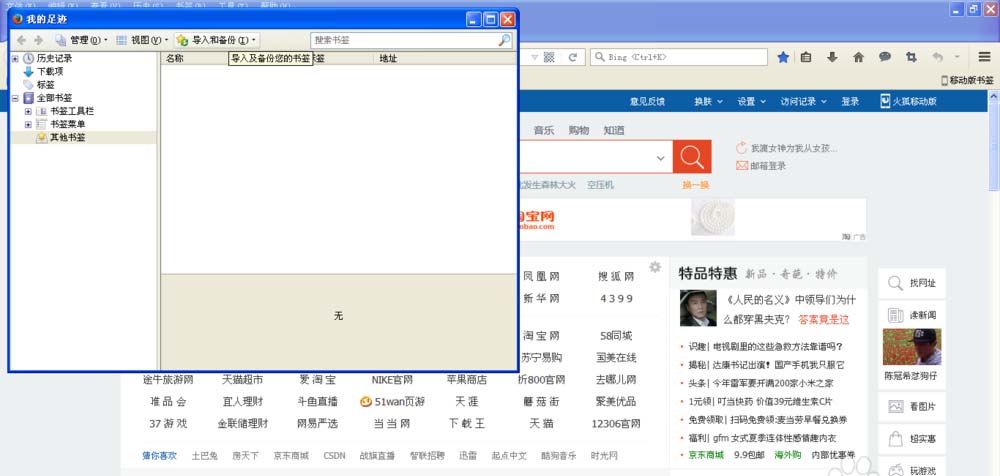Open the 12306官网 site link
The height and width of the screenshot is (476, 1000).
(615, 424)
